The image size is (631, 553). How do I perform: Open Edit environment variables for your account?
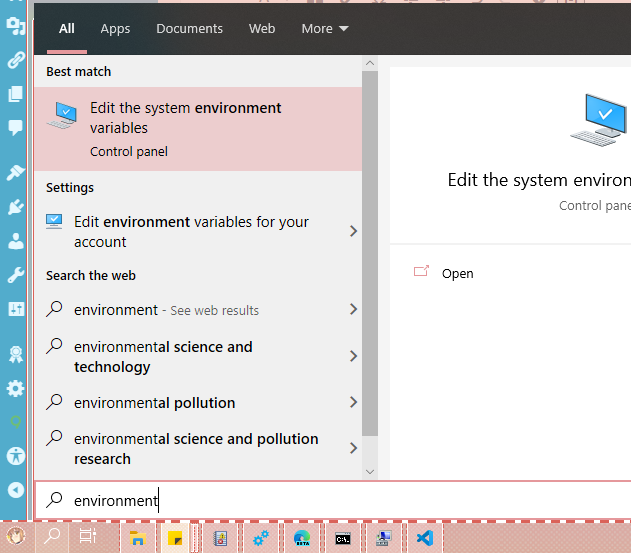point(191,232)
